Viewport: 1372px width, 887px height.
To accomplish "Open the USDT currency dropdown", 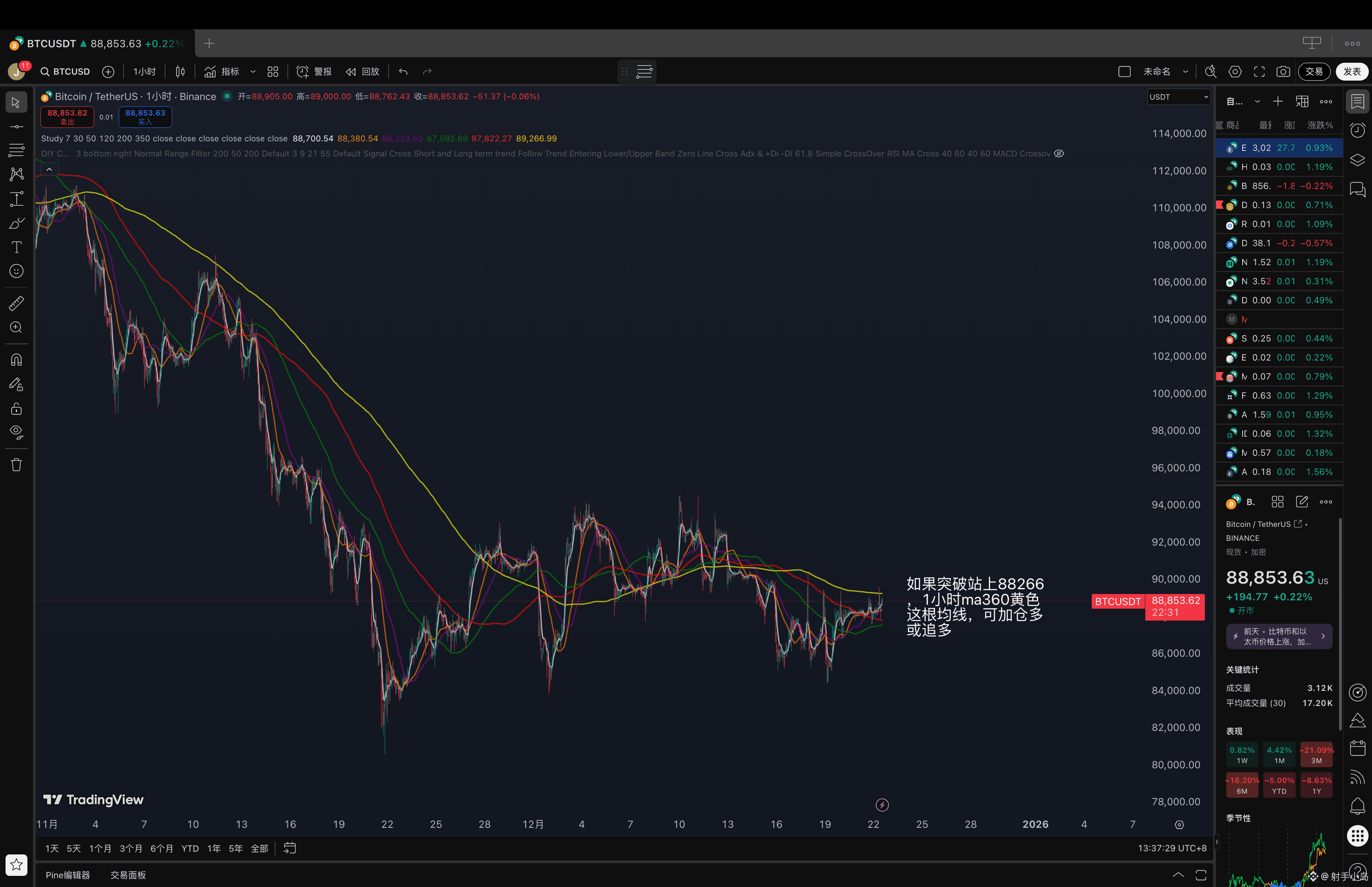I will [1178, 97].
